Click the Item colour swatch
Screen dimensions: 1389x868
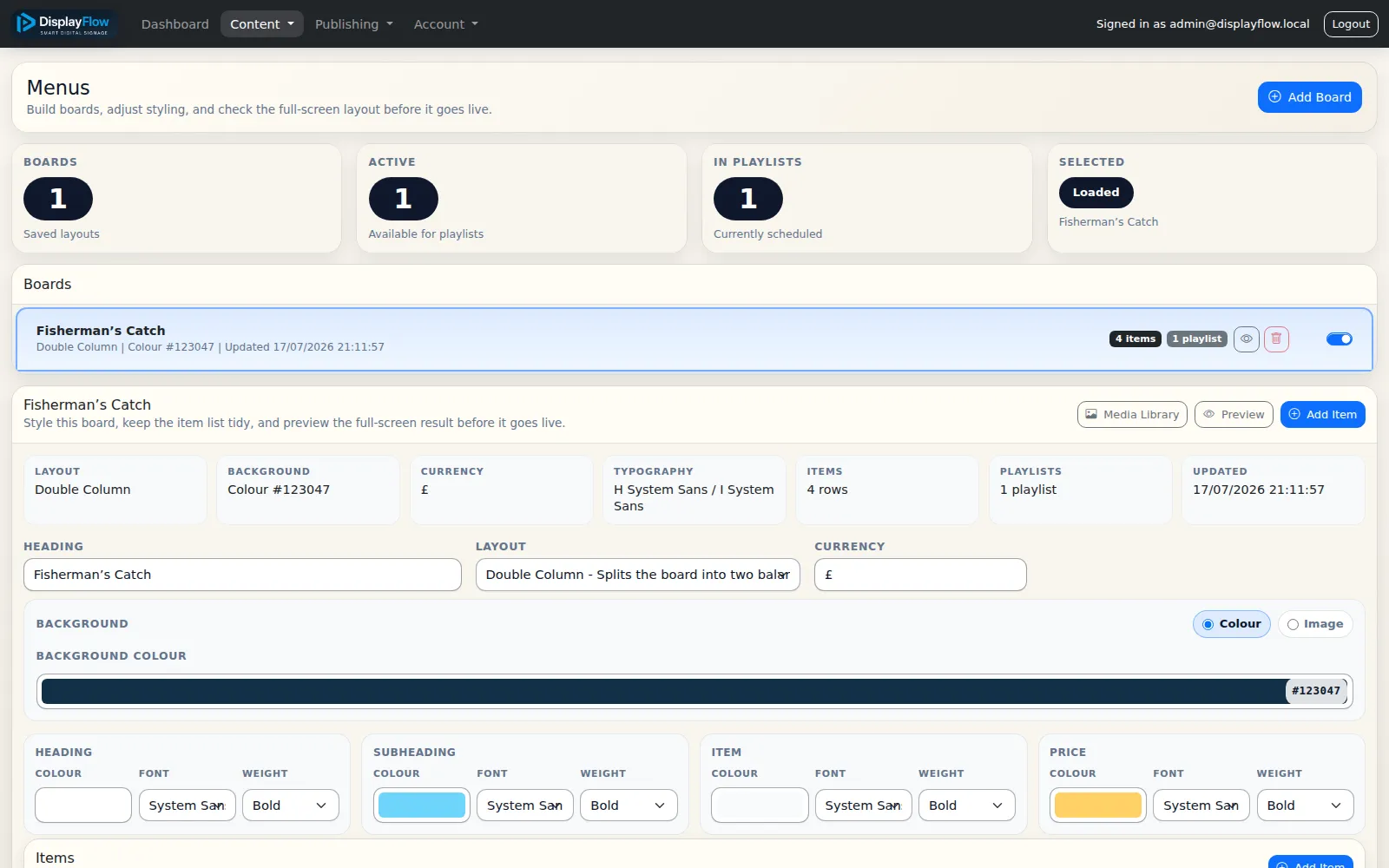(x=760, y=806)
